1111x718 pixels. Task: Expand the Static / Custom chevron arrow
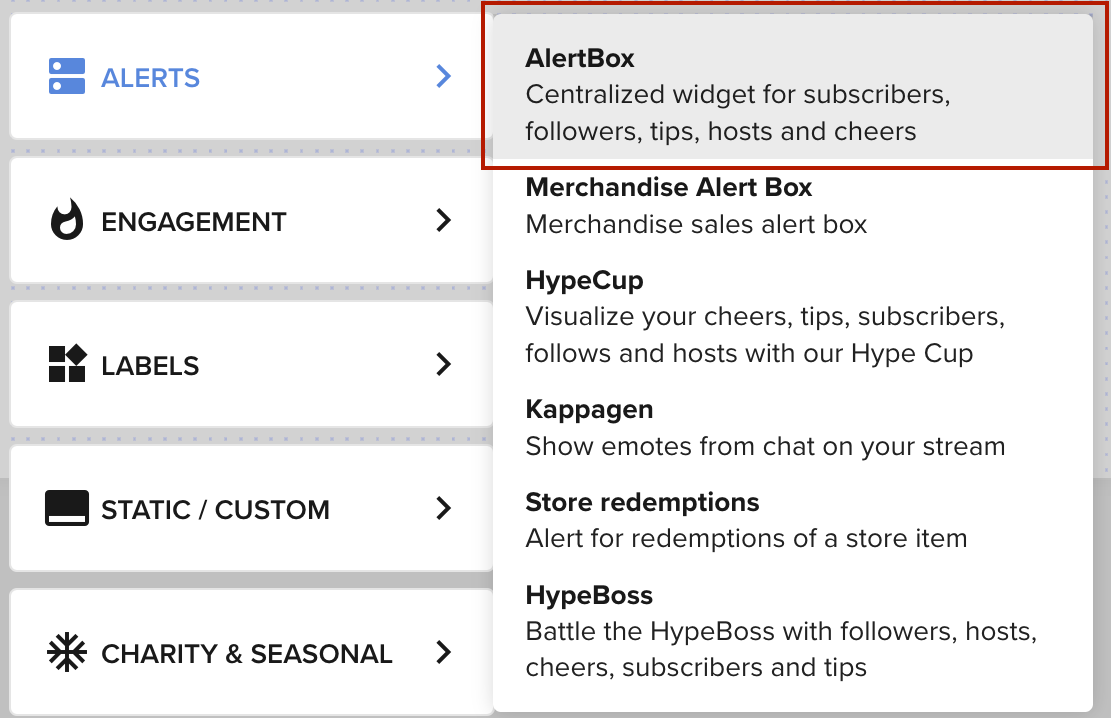click(444, 508)
